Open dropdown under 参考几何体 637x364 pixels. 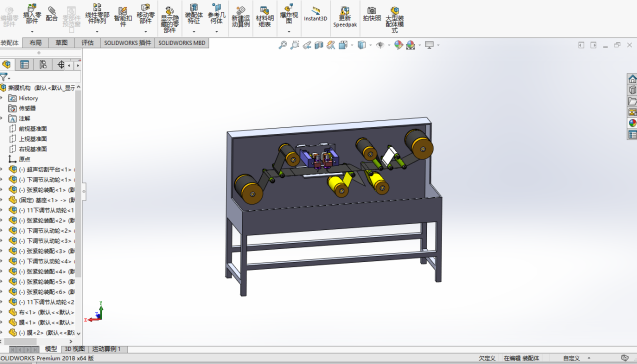217,31
